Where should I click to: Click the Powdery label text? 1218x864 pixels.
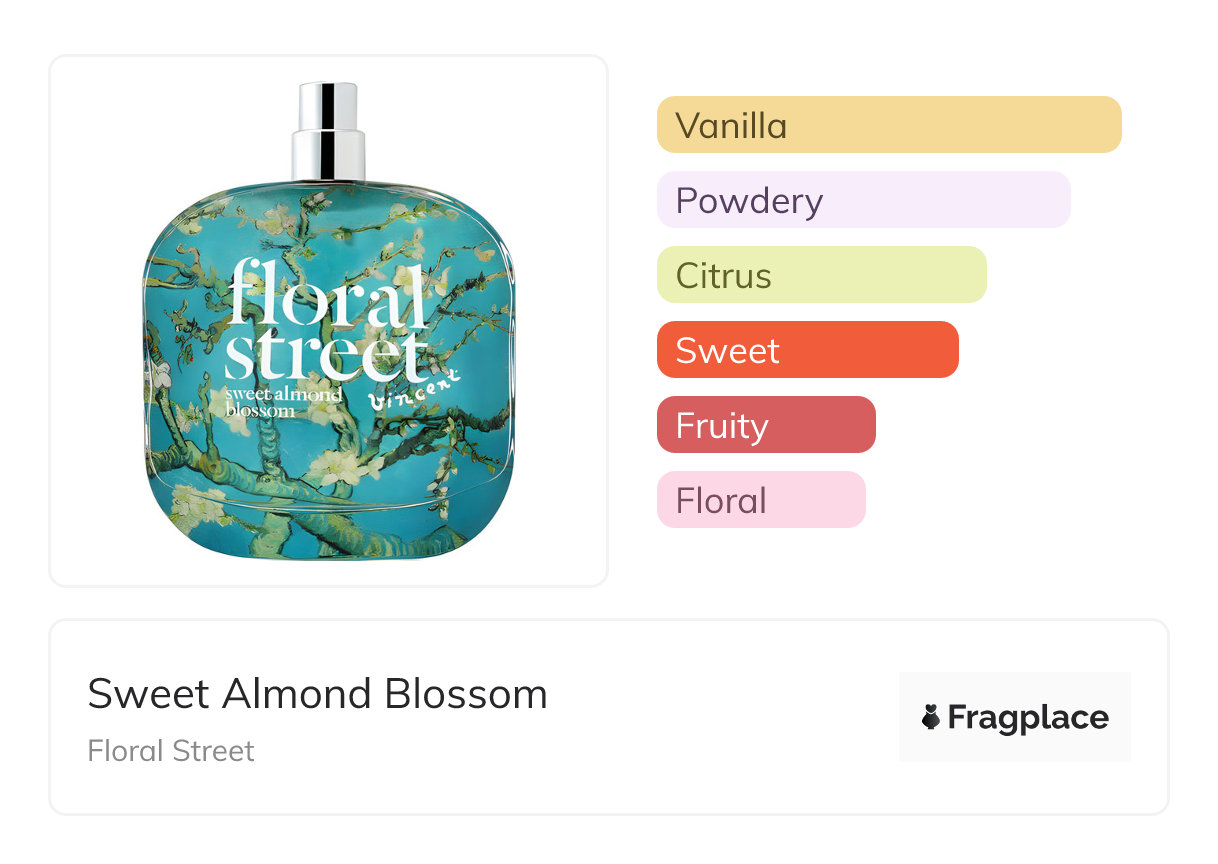pyautogui.click(x=749, y=201)
